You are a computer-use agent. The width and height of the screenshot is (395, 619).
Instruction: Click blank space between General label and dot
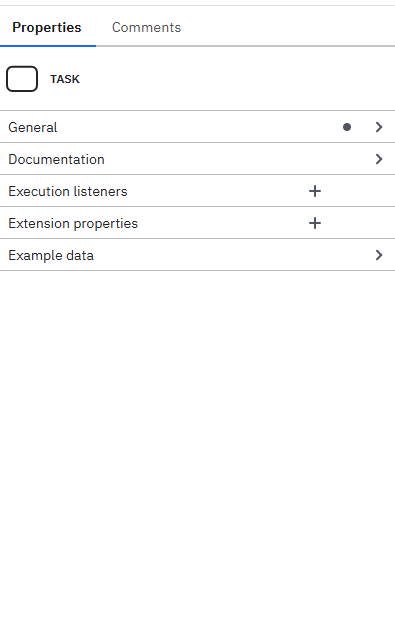[x=199, y=127]
